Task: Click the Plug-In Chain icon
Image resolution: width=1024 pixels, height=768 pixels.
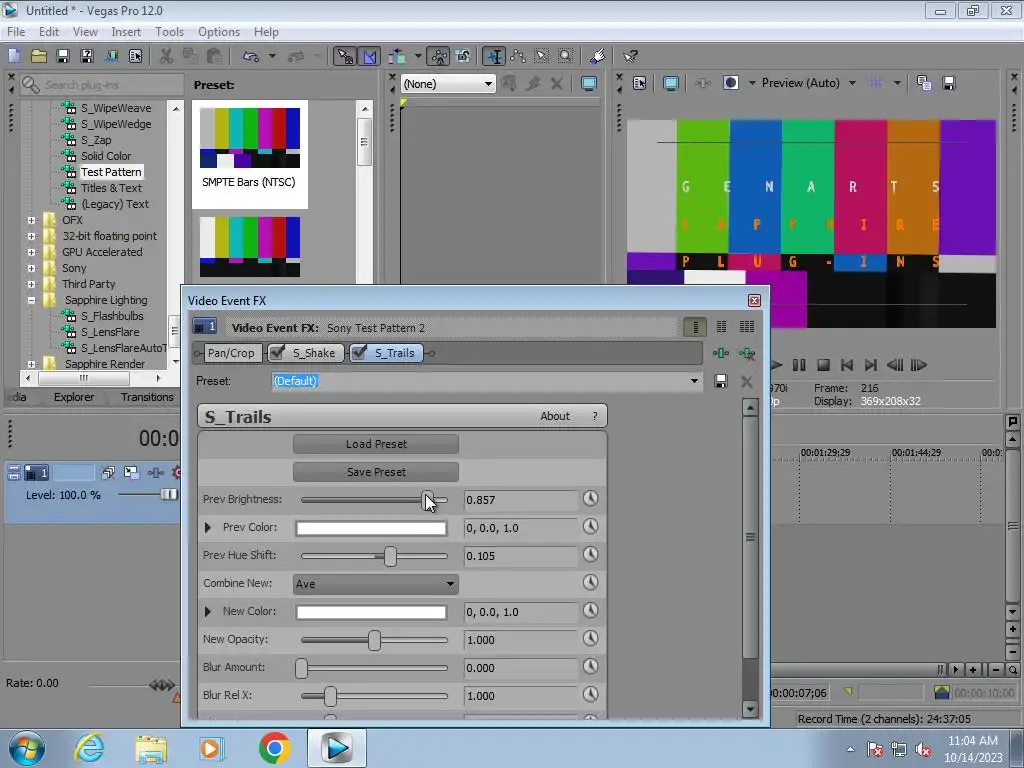Action: point(720,353)
